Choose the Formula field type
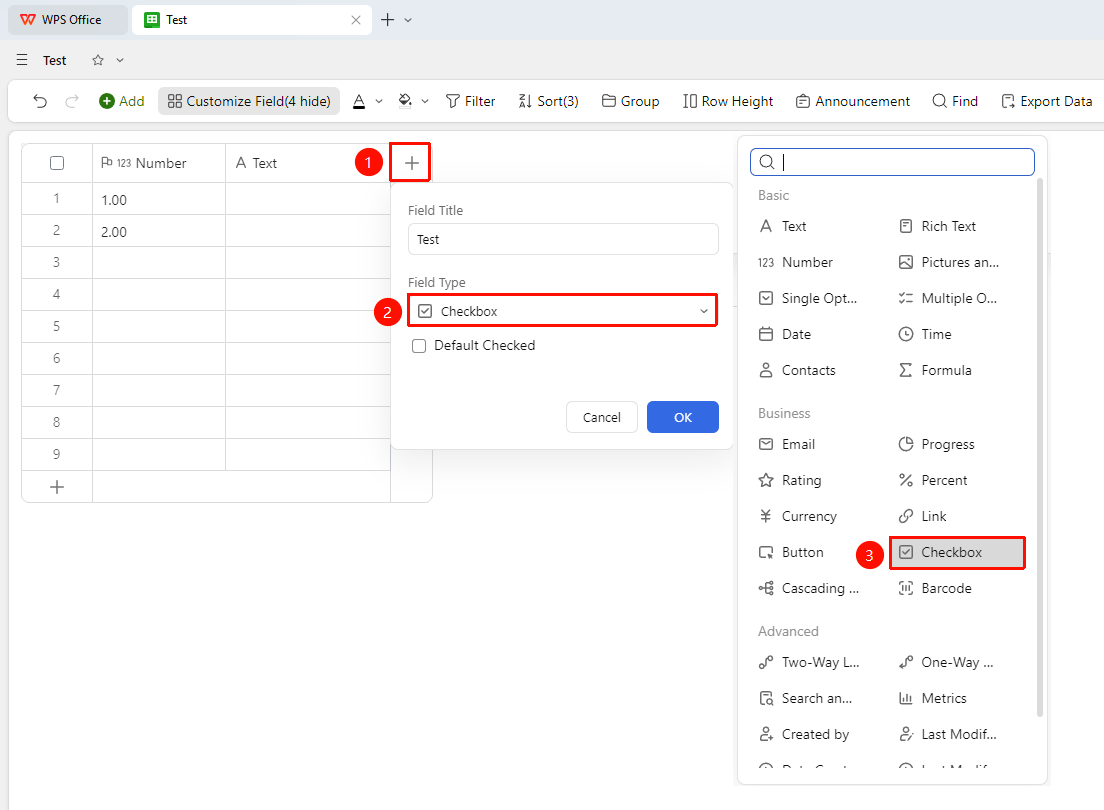Viewport: 1104px width, 810px height. click(x=935, y=370)
